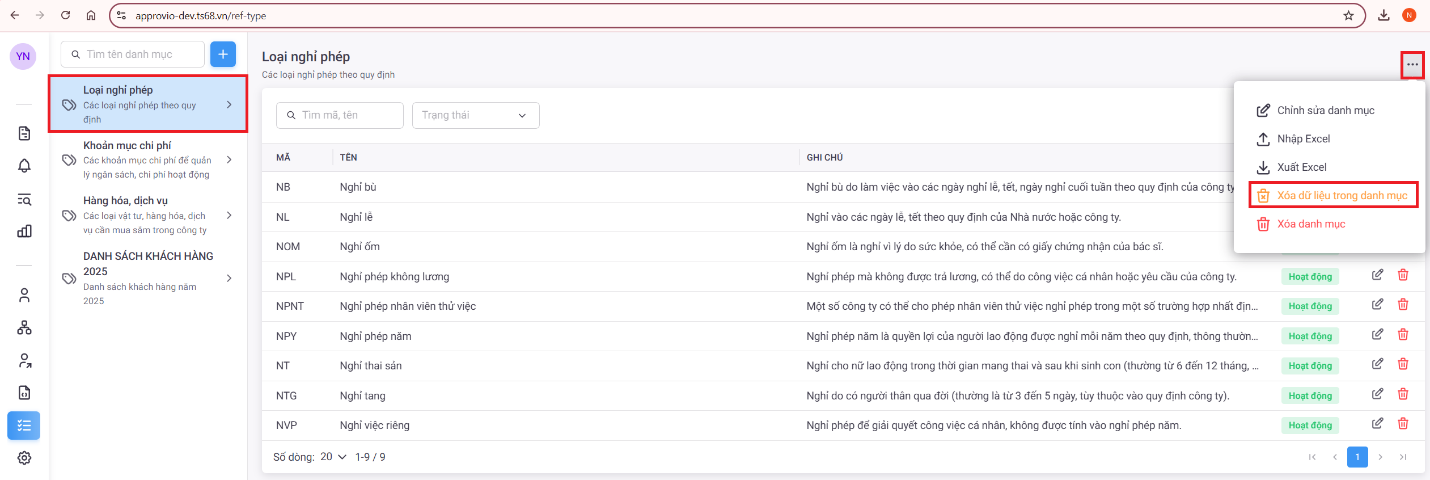Click the settings gear in sidebar
Screen dimensions: 1430x480
tap(24, 458)
